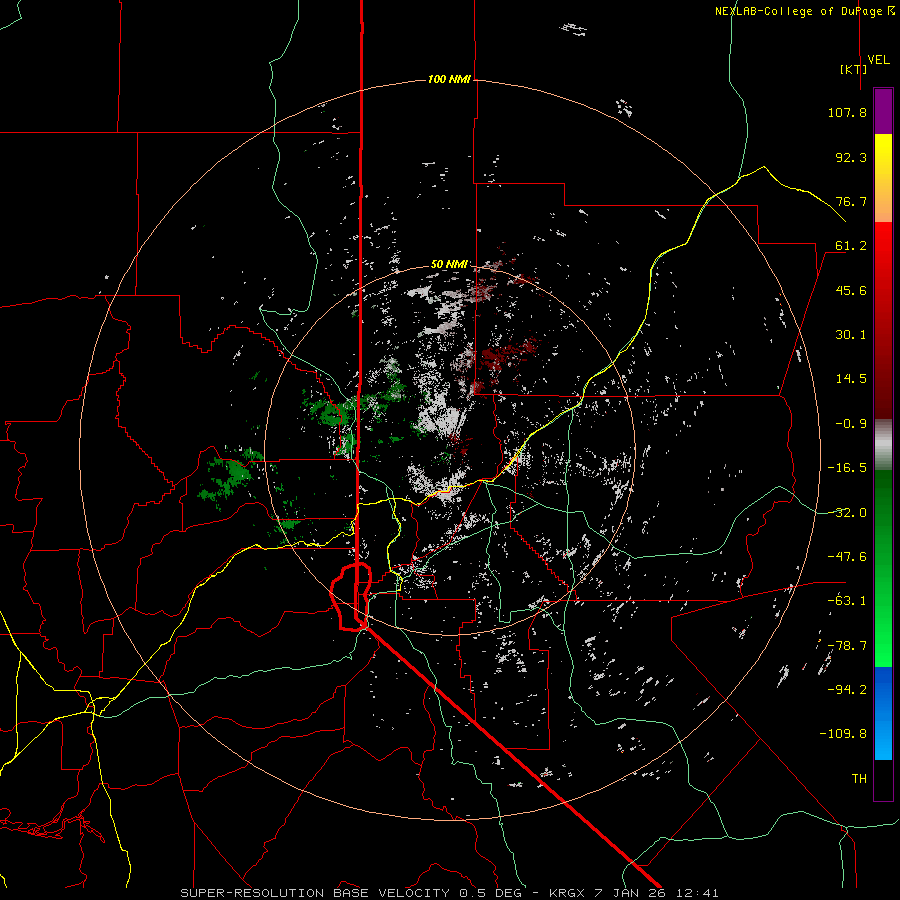Click the -94.2 velocity scale value
Image resolution: width=900 pixels, height=900 pixels.
click(847, 690)
